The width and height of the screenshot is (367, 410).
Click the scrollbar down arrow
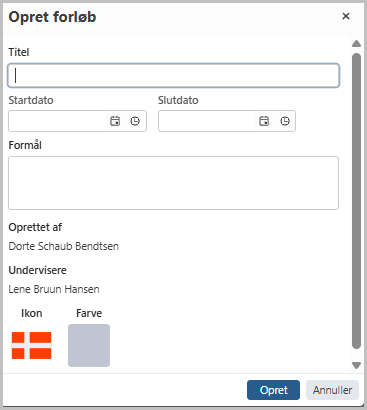[x=356, y=365]
